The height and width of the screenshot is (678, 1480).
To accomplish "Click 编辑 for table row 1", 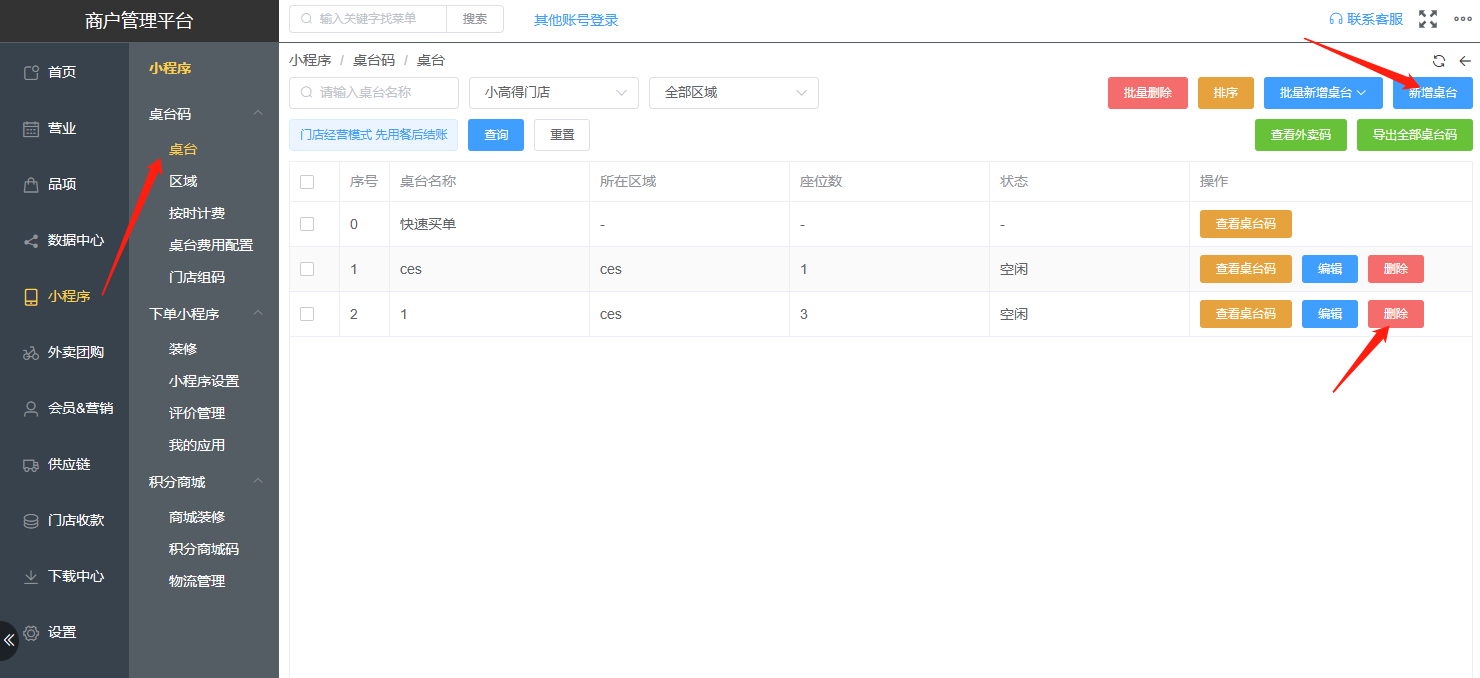I will 1330,269.
